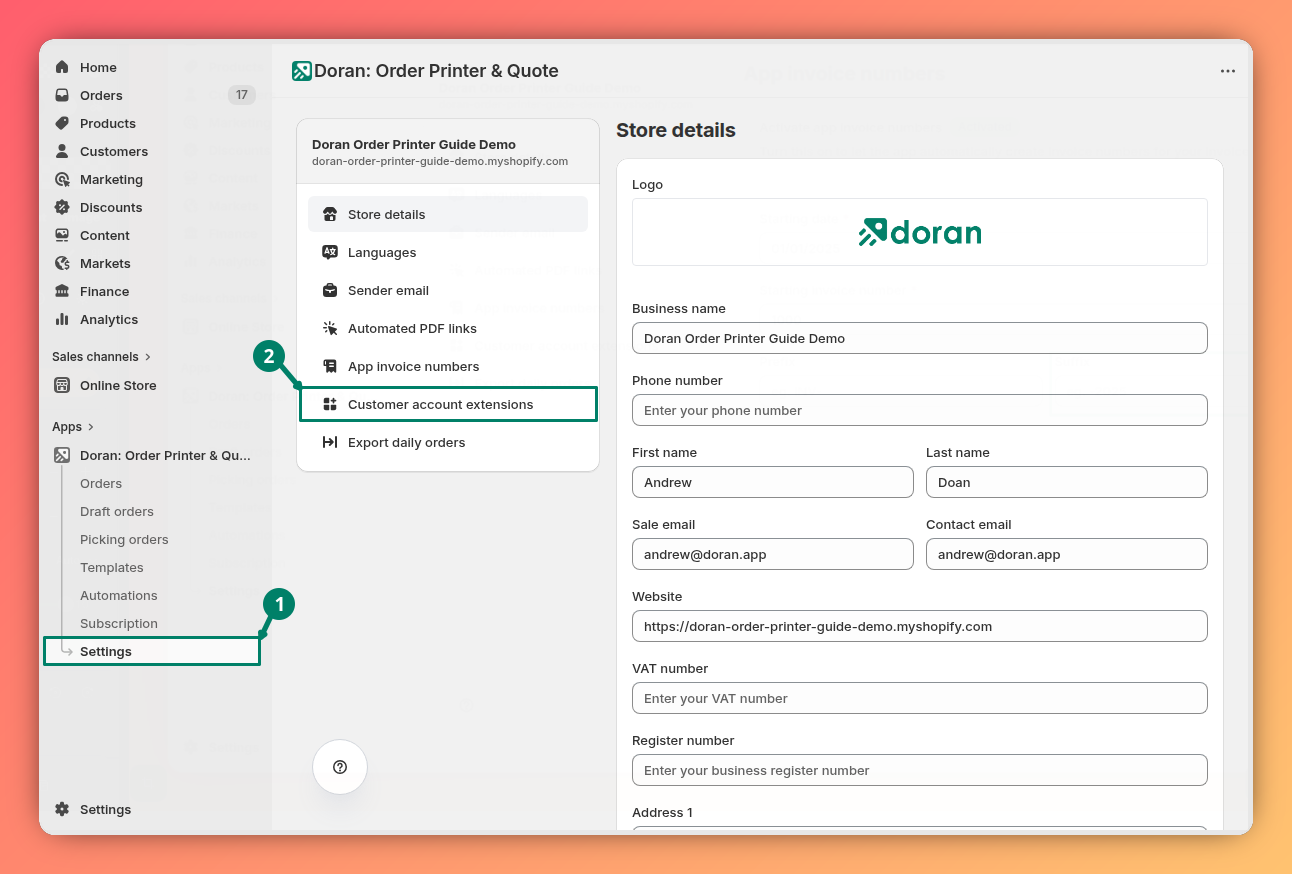Image resolution: width=1292 pixels, height=874 pixels.
Task: Open Sender email settings
Action: point(448,290)
